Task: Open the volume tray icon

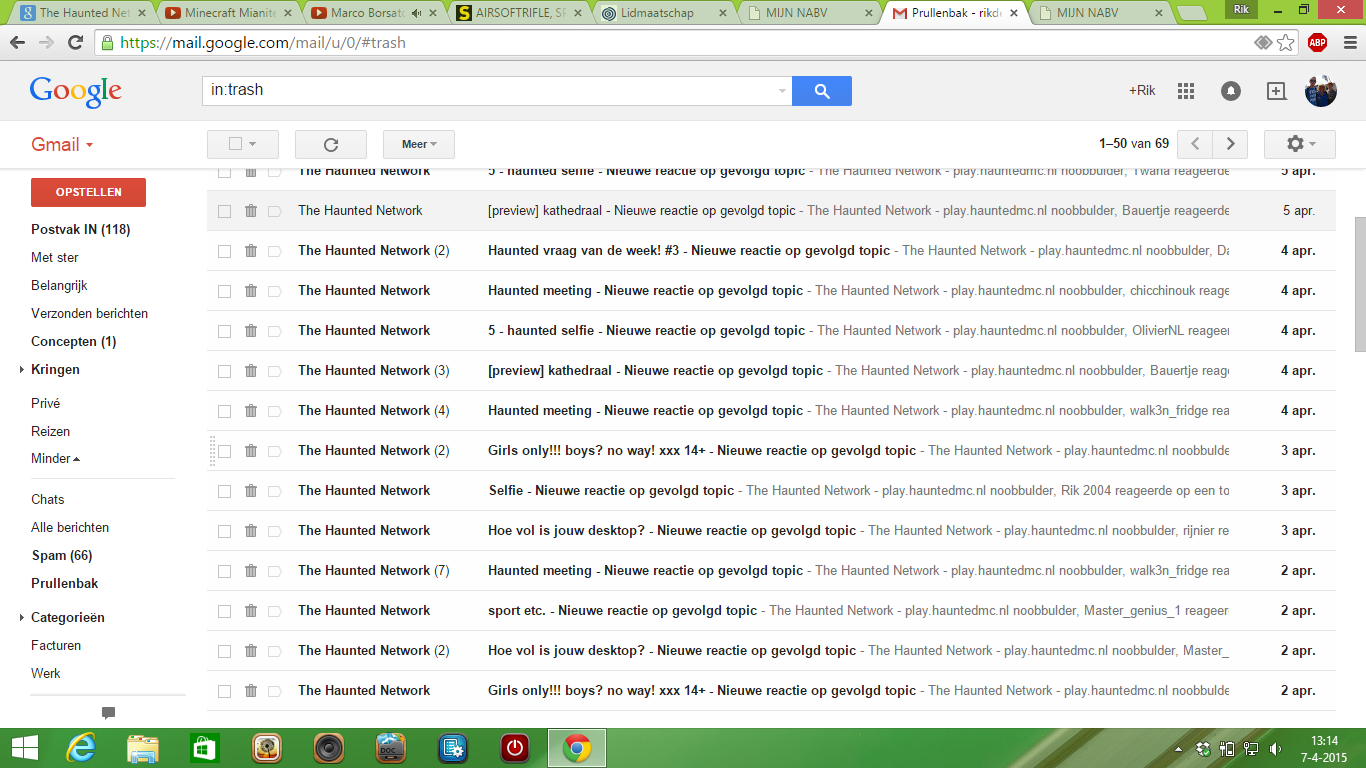Action: pos(1276,749)
